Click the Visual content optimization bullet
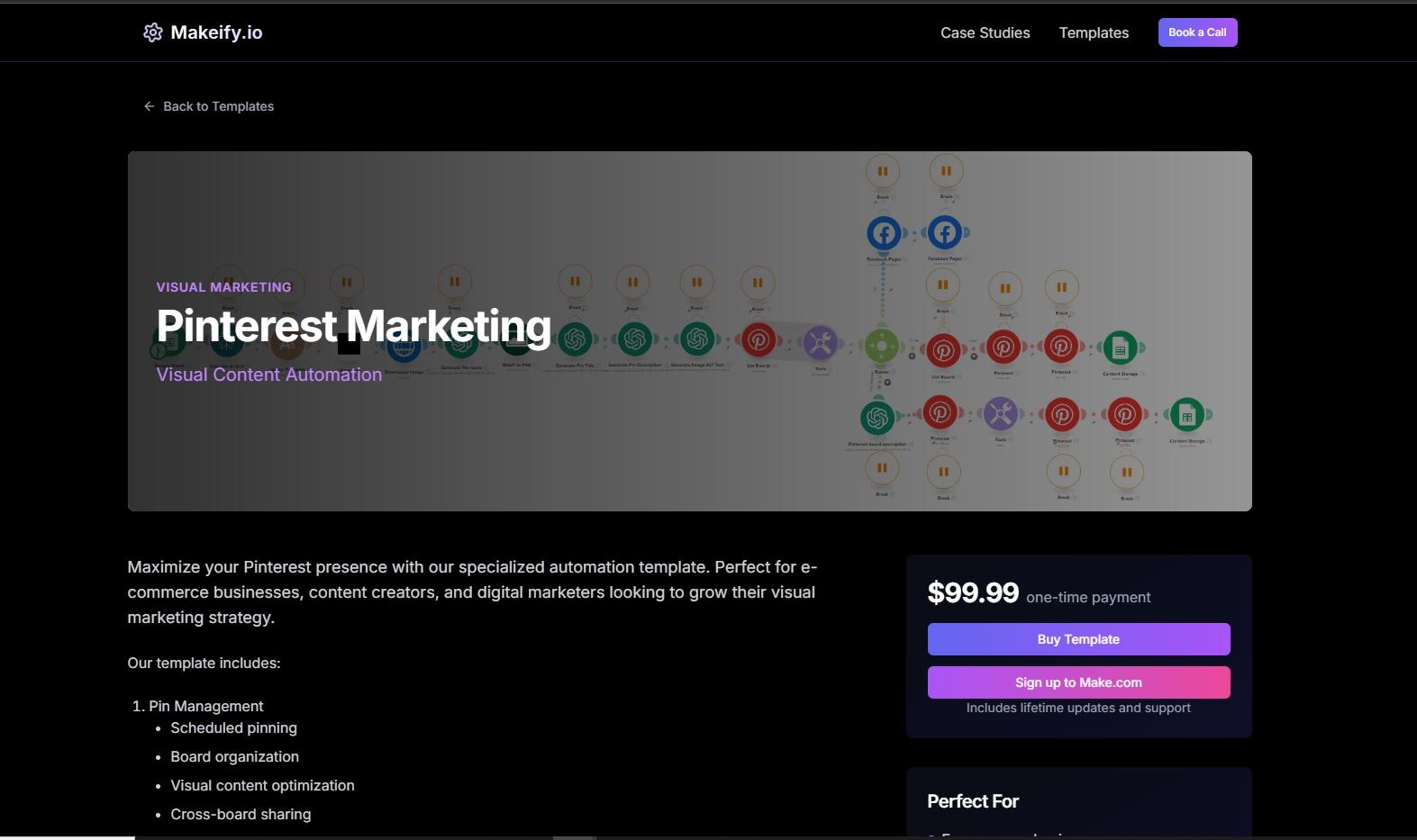 [262, 785]
